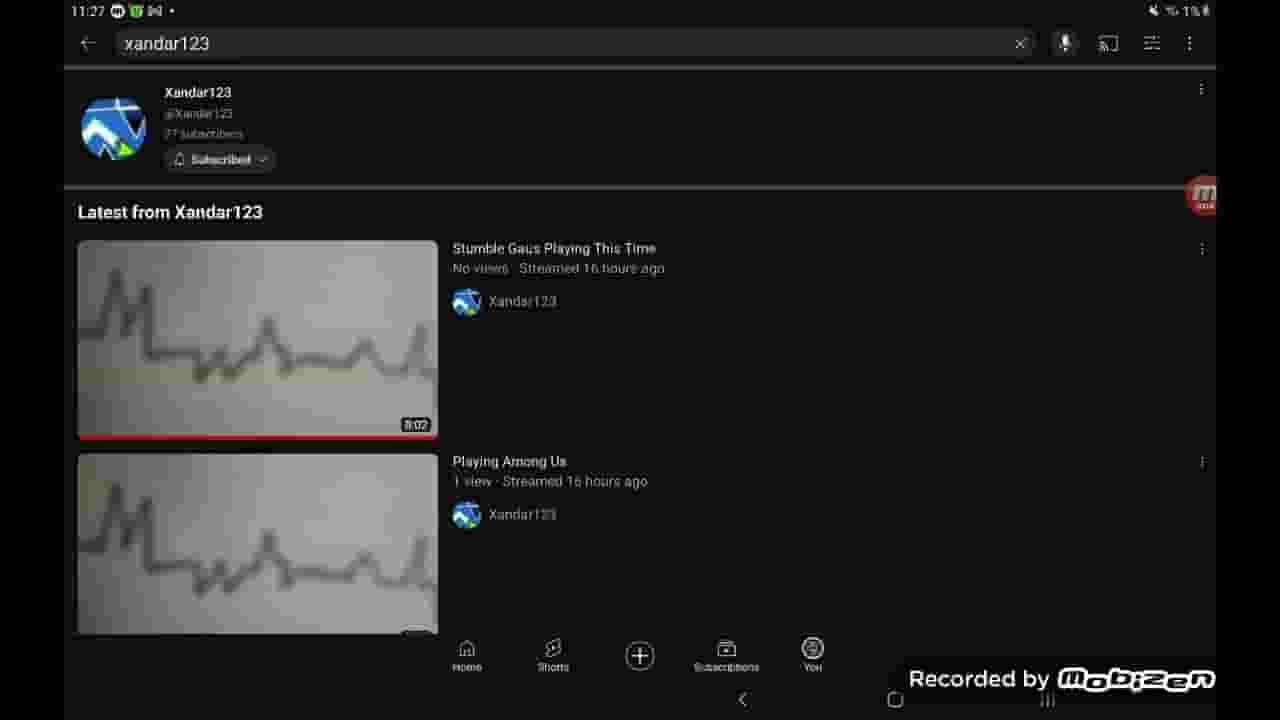Open the top bar more options menu
Screen dimensions: 1280x720
1190,44
